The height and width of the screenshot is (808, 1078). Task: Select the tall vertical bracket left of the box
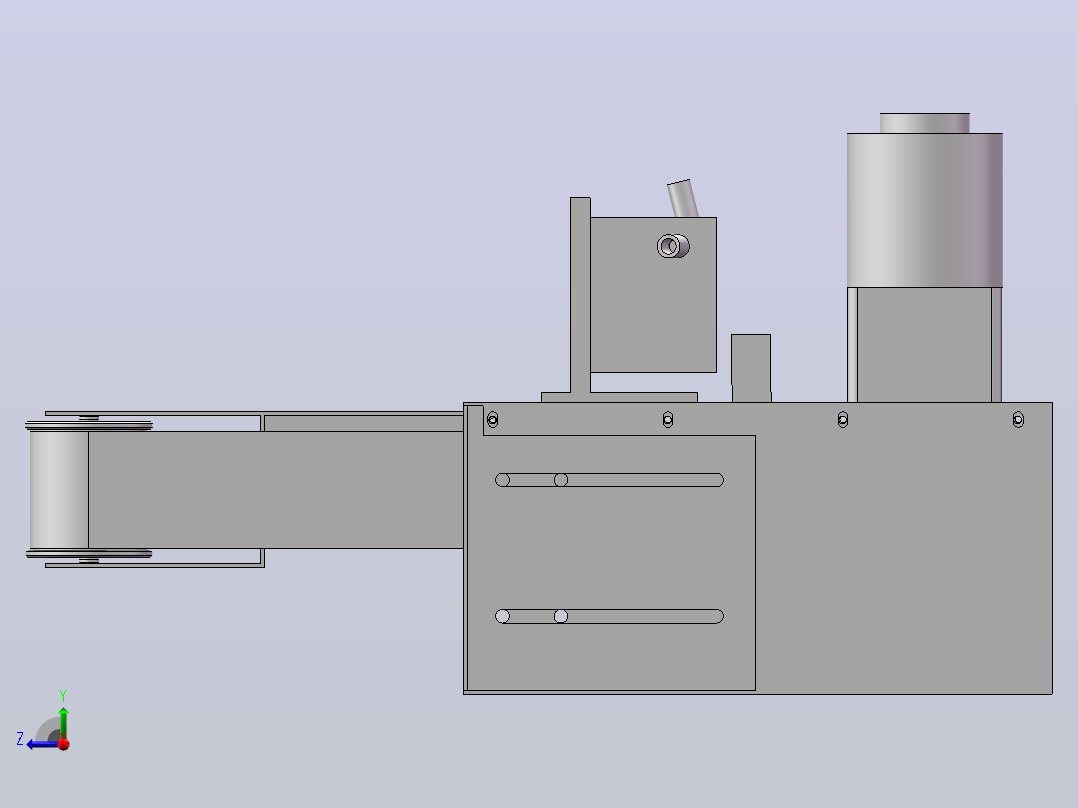pyautogui.click(x=580, y=295)
